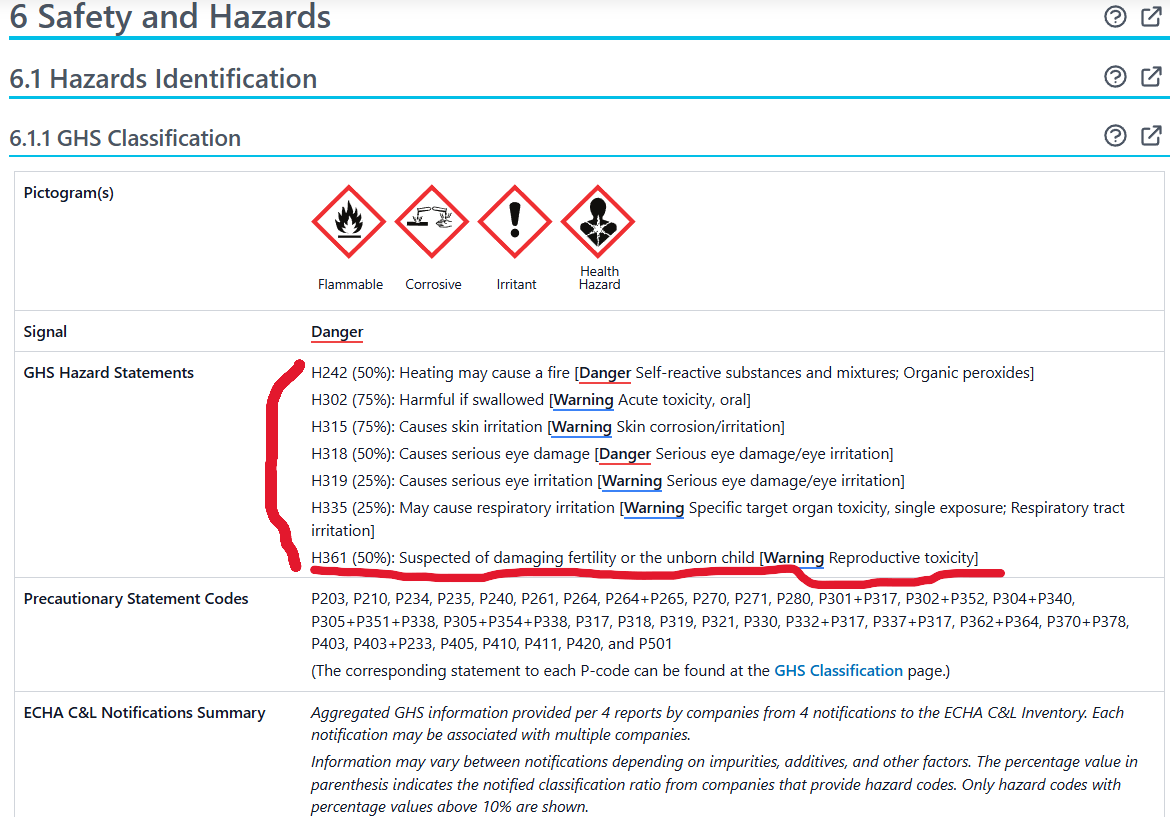
Task: Open Safety and Hazards section in new window
Action: [x=1151, y=16]
